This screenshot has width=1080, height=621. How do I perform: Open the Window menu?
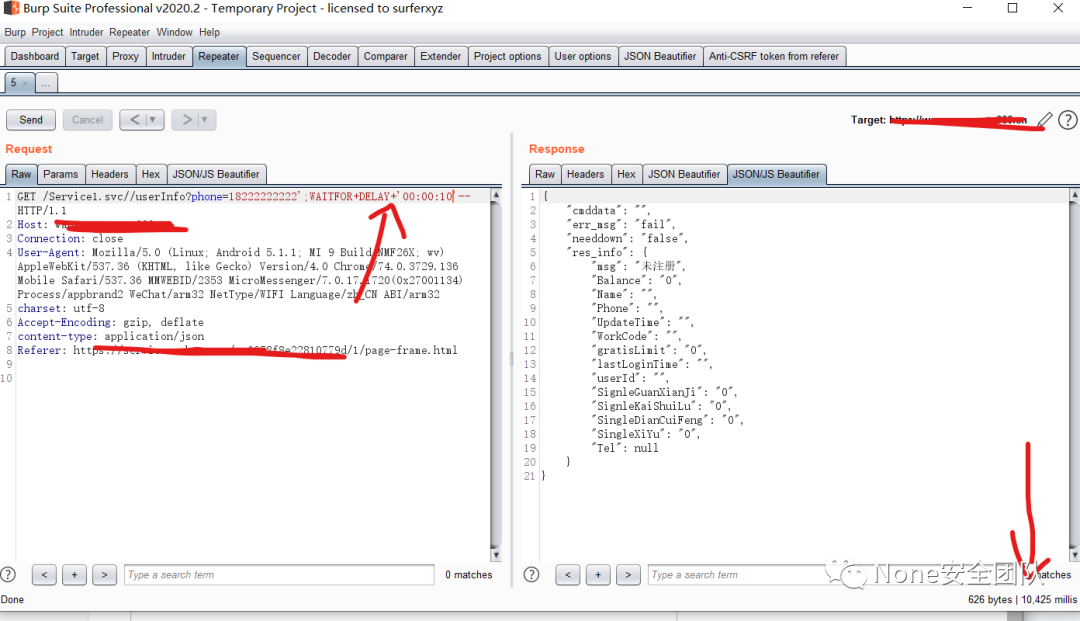174,32
